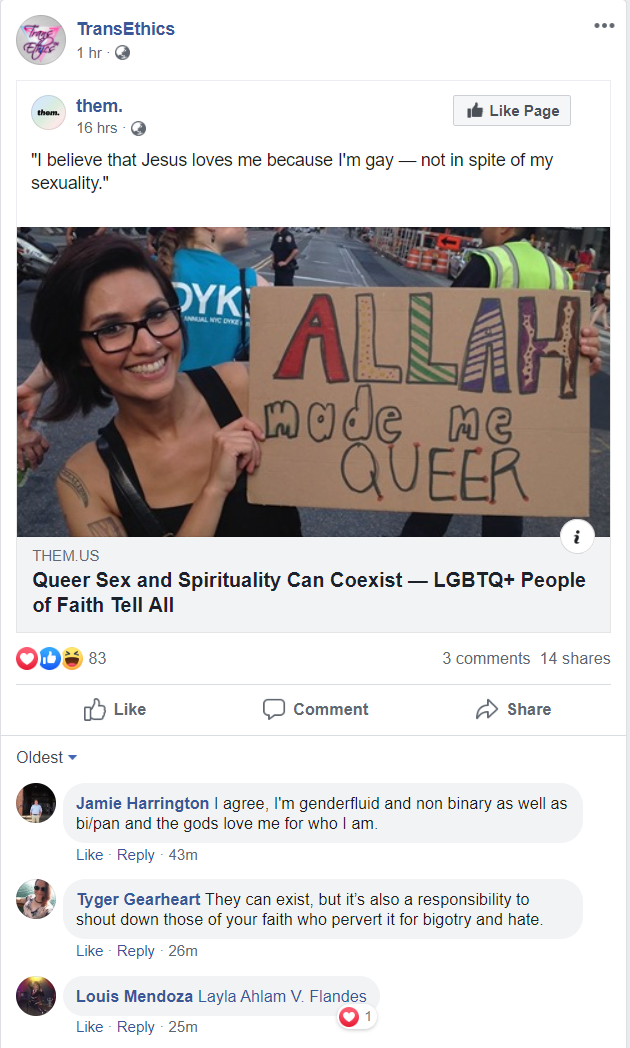The height and width of the screenshot is (1048, 630).
Task: Click the them. page avatar icon
Action: click(x=48, y=112)
